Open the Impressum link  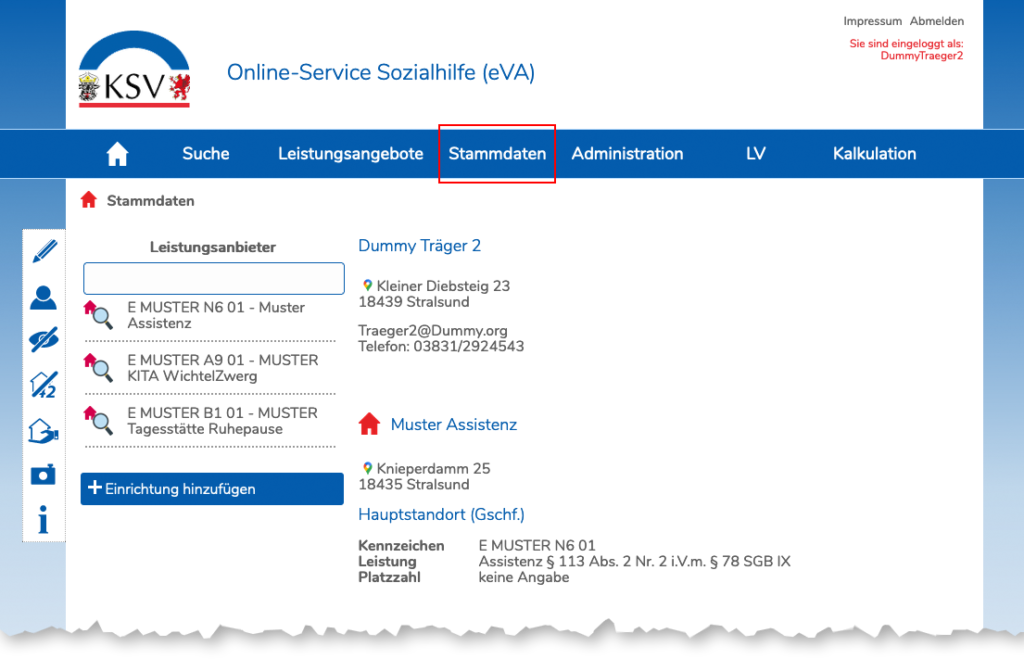click(x=872, y=21)
